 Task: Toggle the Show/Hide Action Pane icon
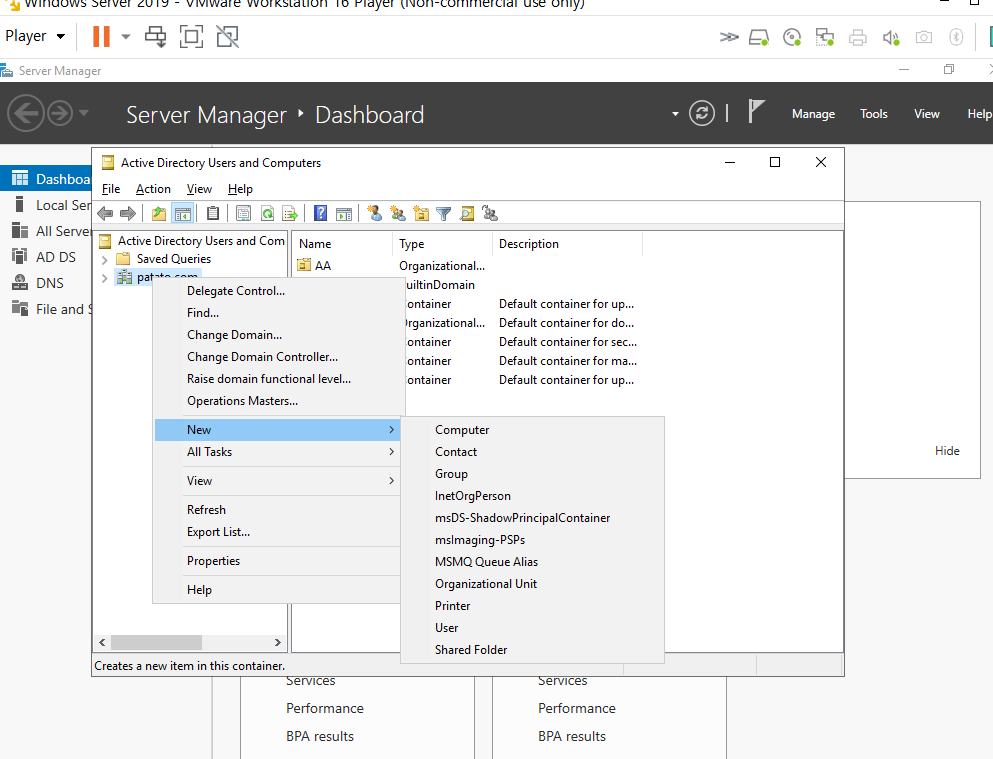click(x=344, y=215)
